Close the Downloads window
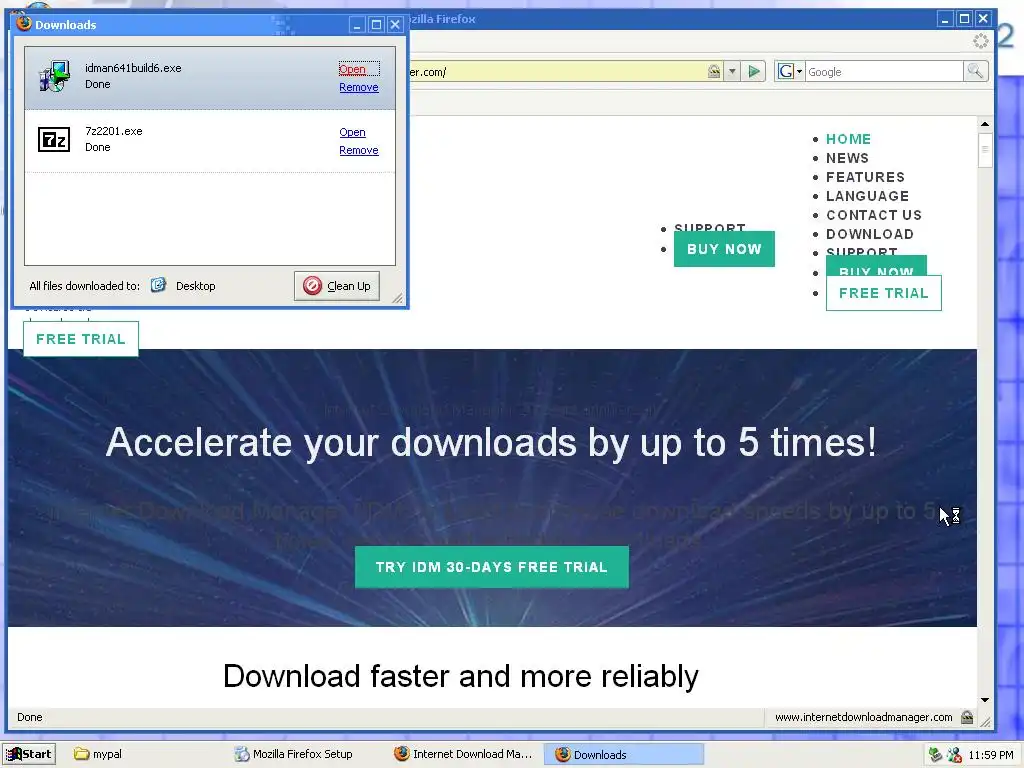Image resolution: width=1024 pixels, height=768 pixels. (395, 25)
